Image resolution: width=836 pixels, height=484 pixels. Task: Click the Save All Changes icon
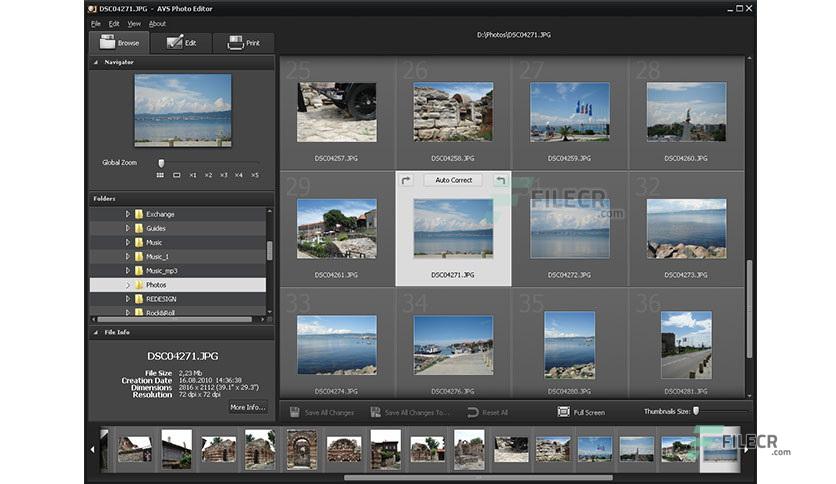[295, 412]
